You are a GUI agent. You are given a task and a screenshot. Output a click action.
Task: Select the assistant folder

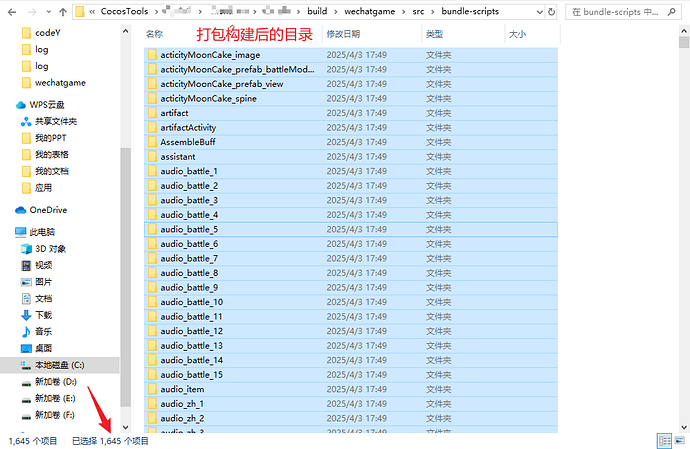coord(351,157)
